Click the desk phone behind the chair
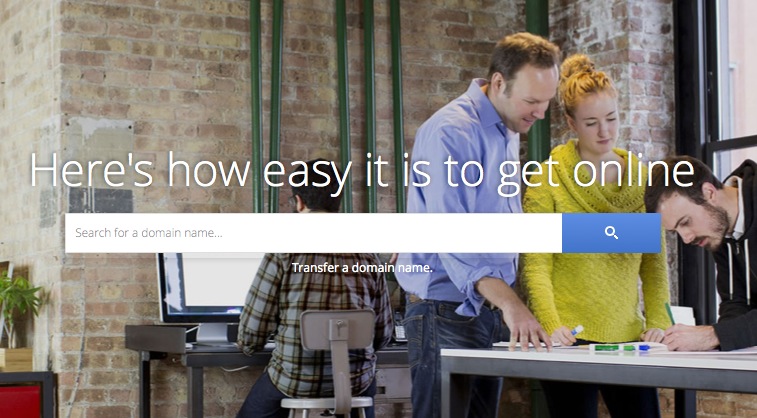This screenshot has width=757, height=418. coord(400,332)
